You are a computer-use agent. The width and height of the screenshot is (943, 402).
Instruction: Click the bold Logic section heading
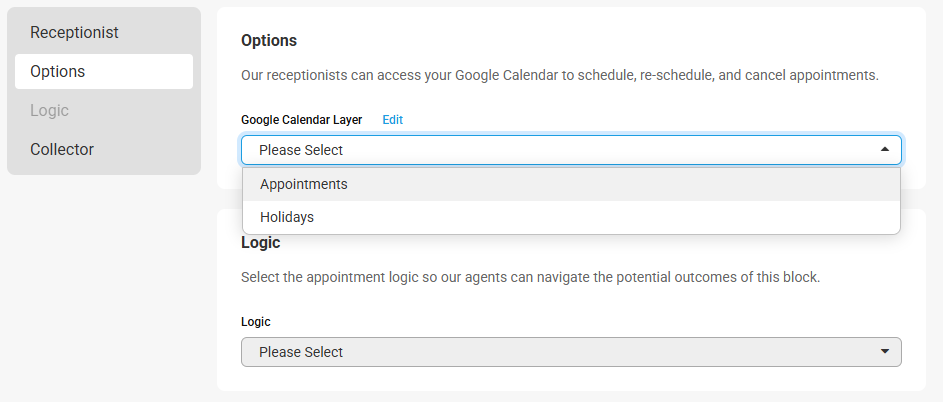(261, 243)
